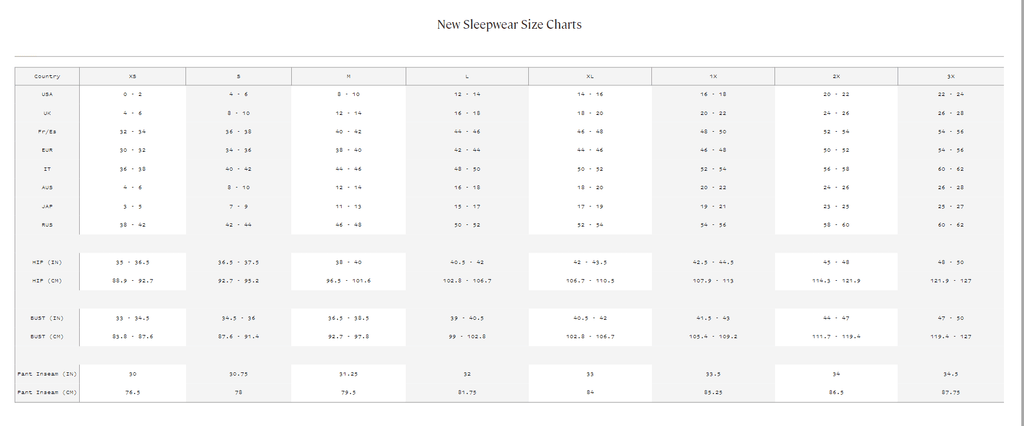Click the 121.9 - 127 hip cell

pos(951,281)
